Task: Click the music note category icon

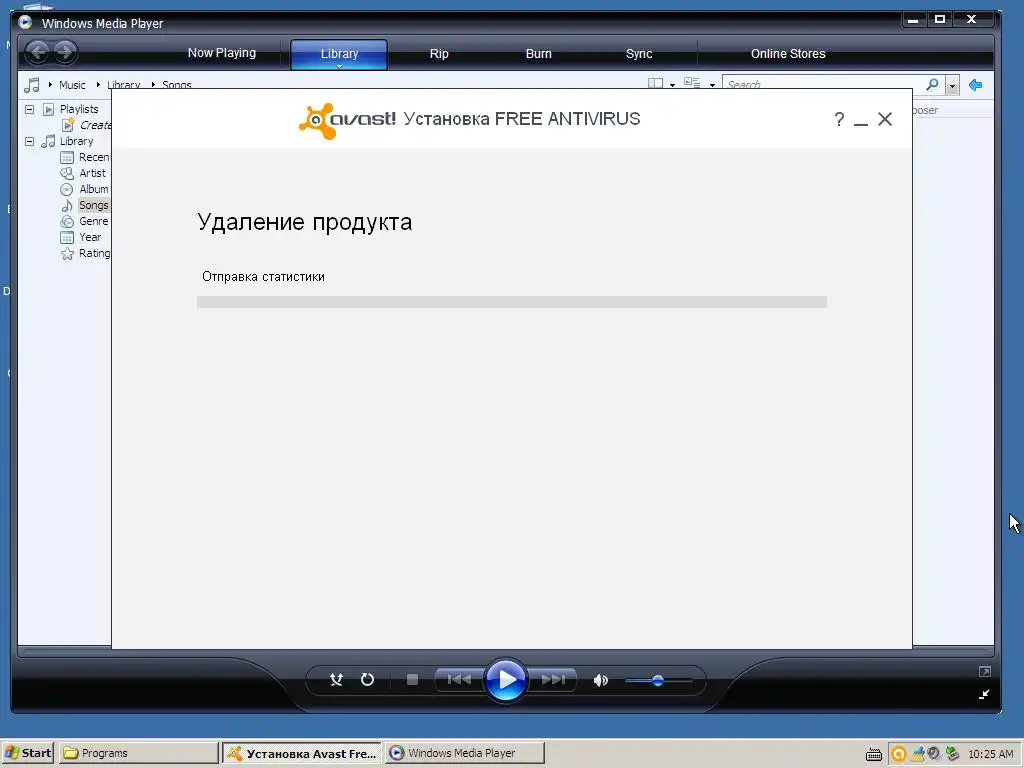Action: [32, 84]
